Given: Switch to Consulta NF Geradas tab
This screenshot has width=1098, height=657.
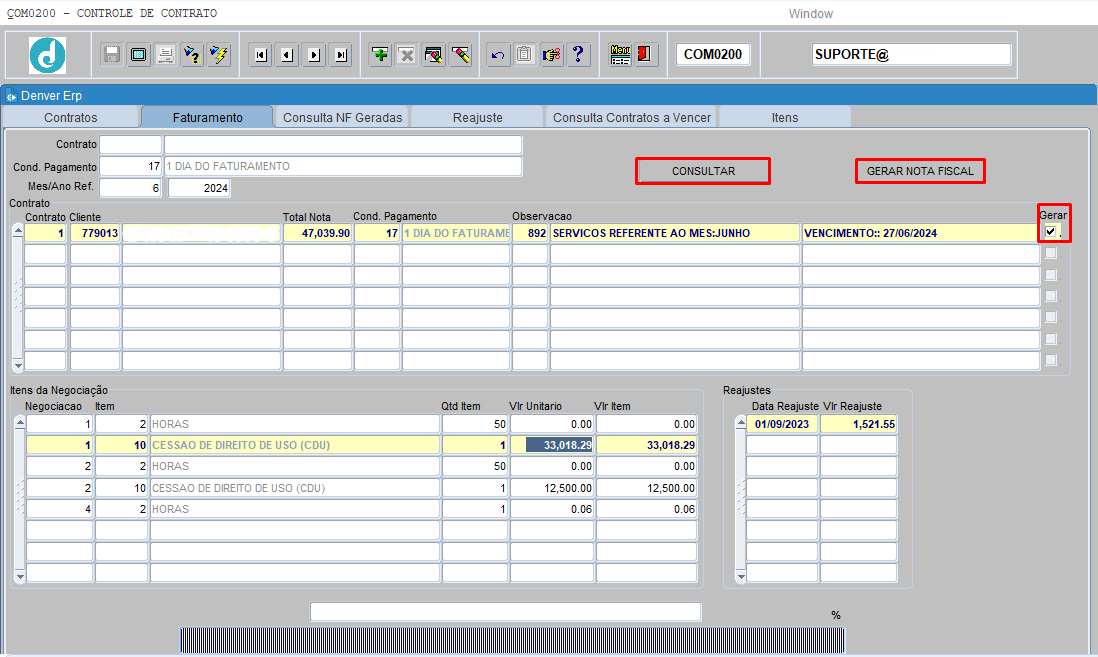Looking at the screenshot, I should point(342,117).
